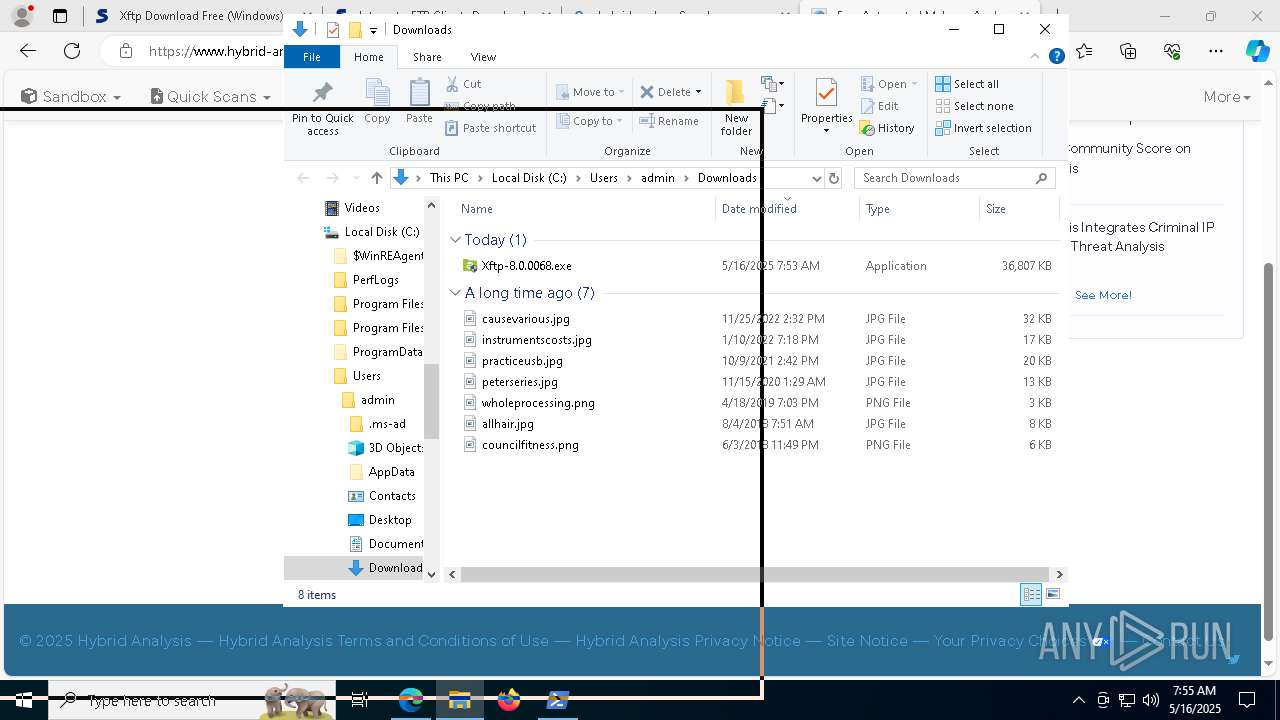Click the Edit ribbon item

click(879, 106)
